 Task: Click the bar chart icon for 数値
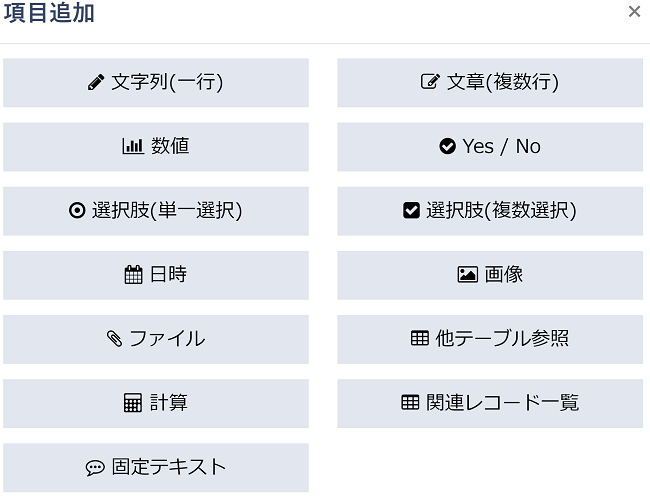[132, 147]
